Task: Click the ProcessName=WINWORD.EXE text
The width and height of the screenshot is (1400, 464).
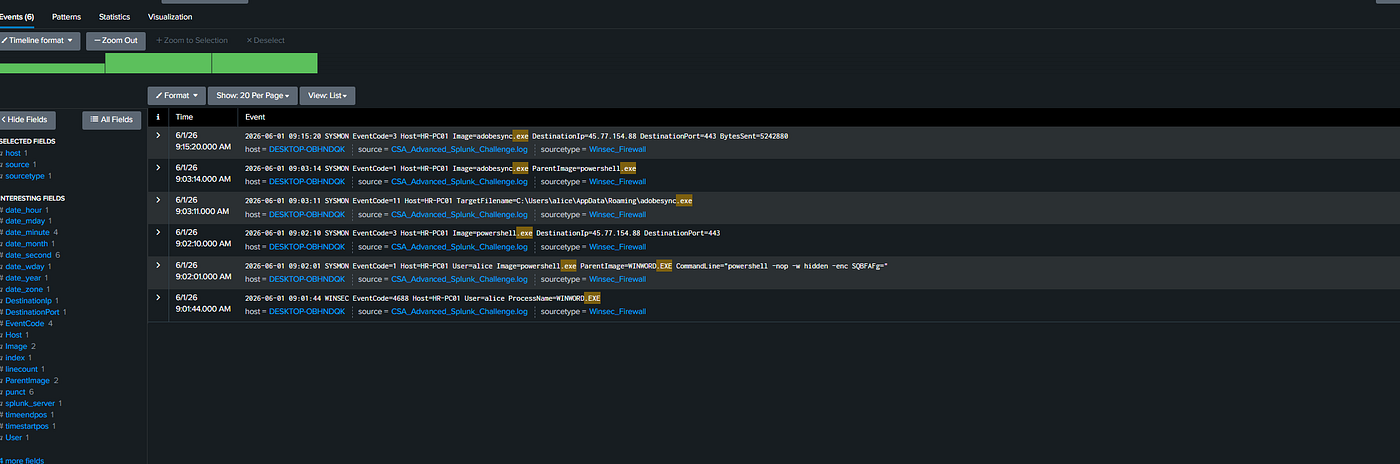Action: click(554, 298)
